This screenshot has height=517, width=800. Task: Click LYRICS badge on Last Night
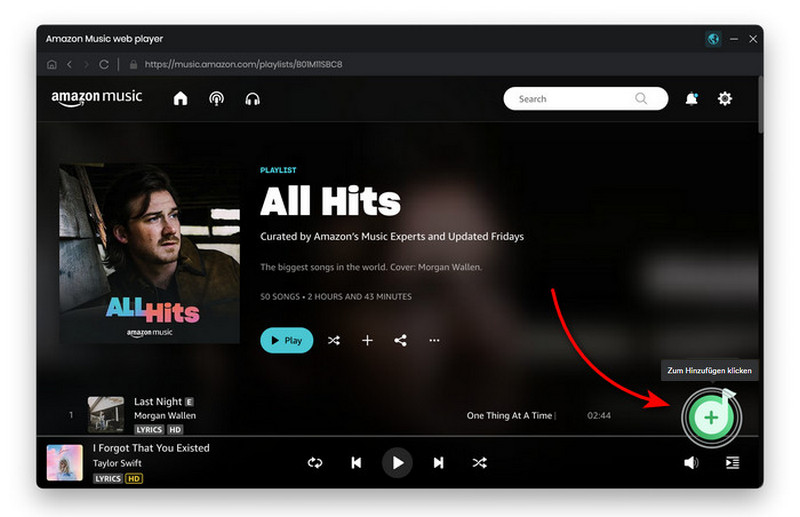149,430
